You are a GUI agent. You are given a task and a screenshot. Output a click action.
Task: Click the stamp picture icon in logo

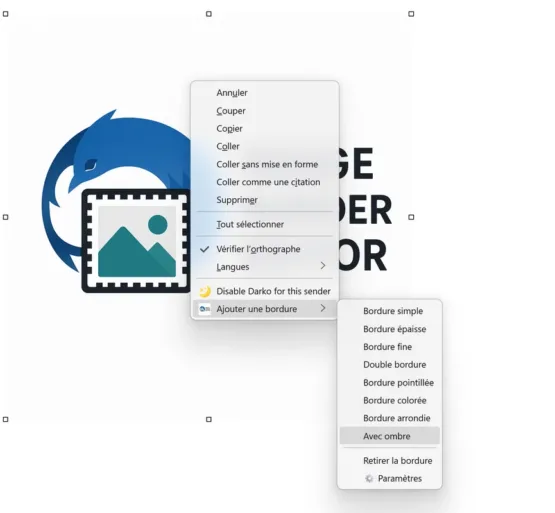point(136,241)
